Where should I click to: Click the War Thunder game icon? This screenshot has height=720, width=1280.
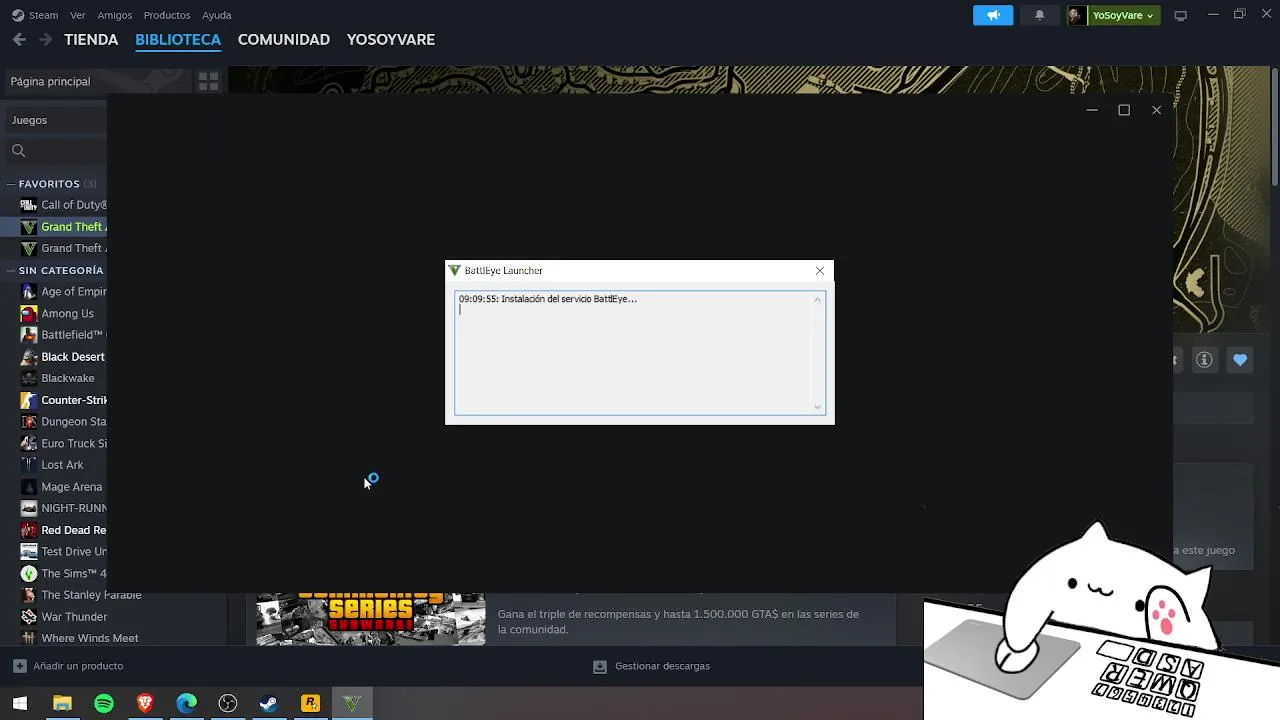(29, 617)
